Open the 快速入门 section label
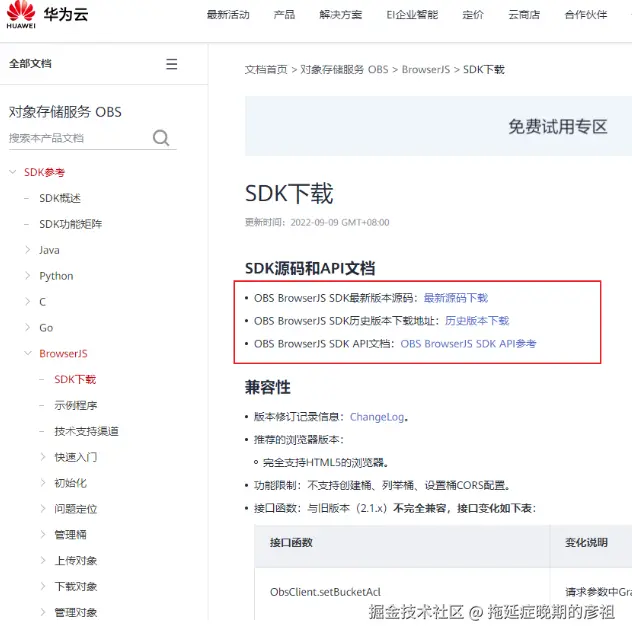632x638 pixels. 76,457
